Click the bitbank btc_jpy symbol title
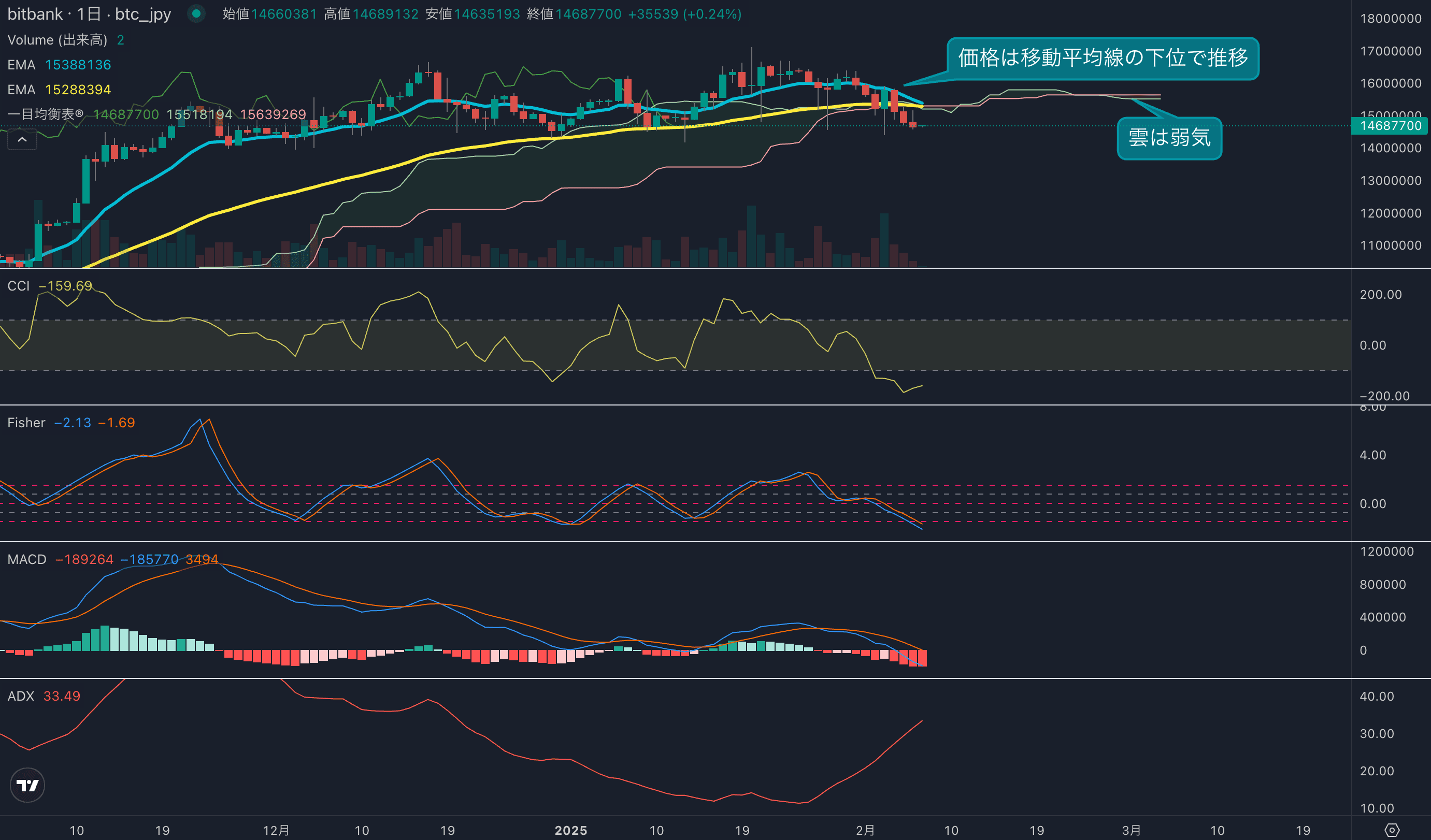Viewport: 1431px width, 840px height. [x=89, y=13]
